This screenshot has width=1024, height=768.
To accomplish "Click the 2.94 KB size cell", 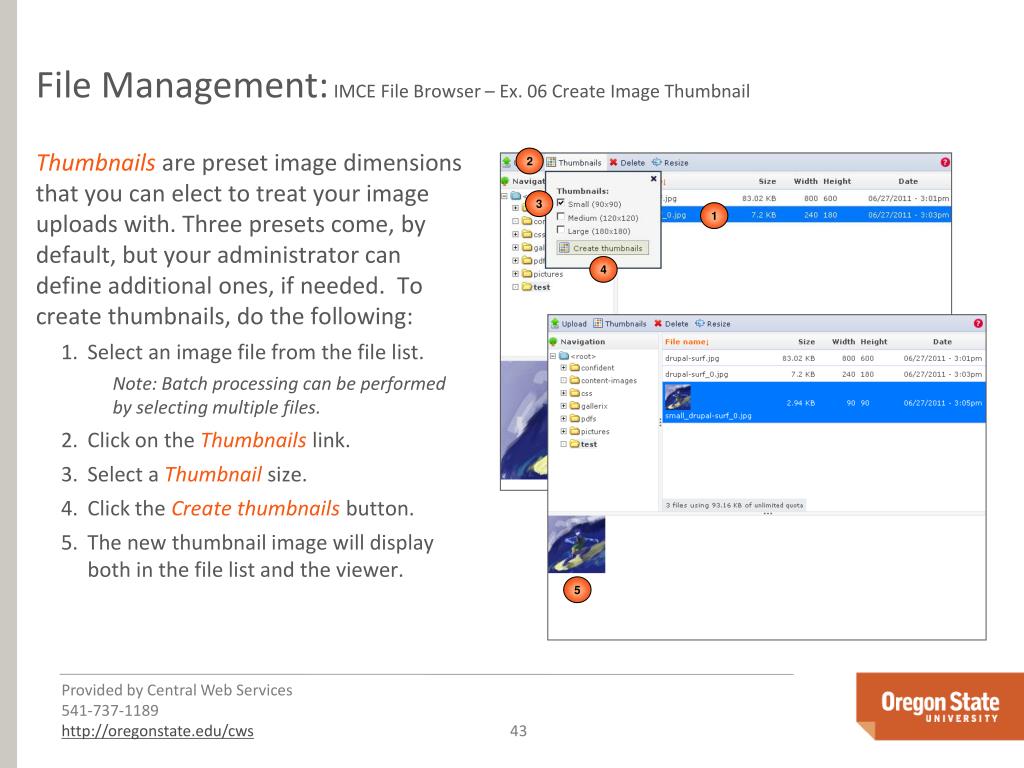I will pyautogui.click(x=801, y=403).
